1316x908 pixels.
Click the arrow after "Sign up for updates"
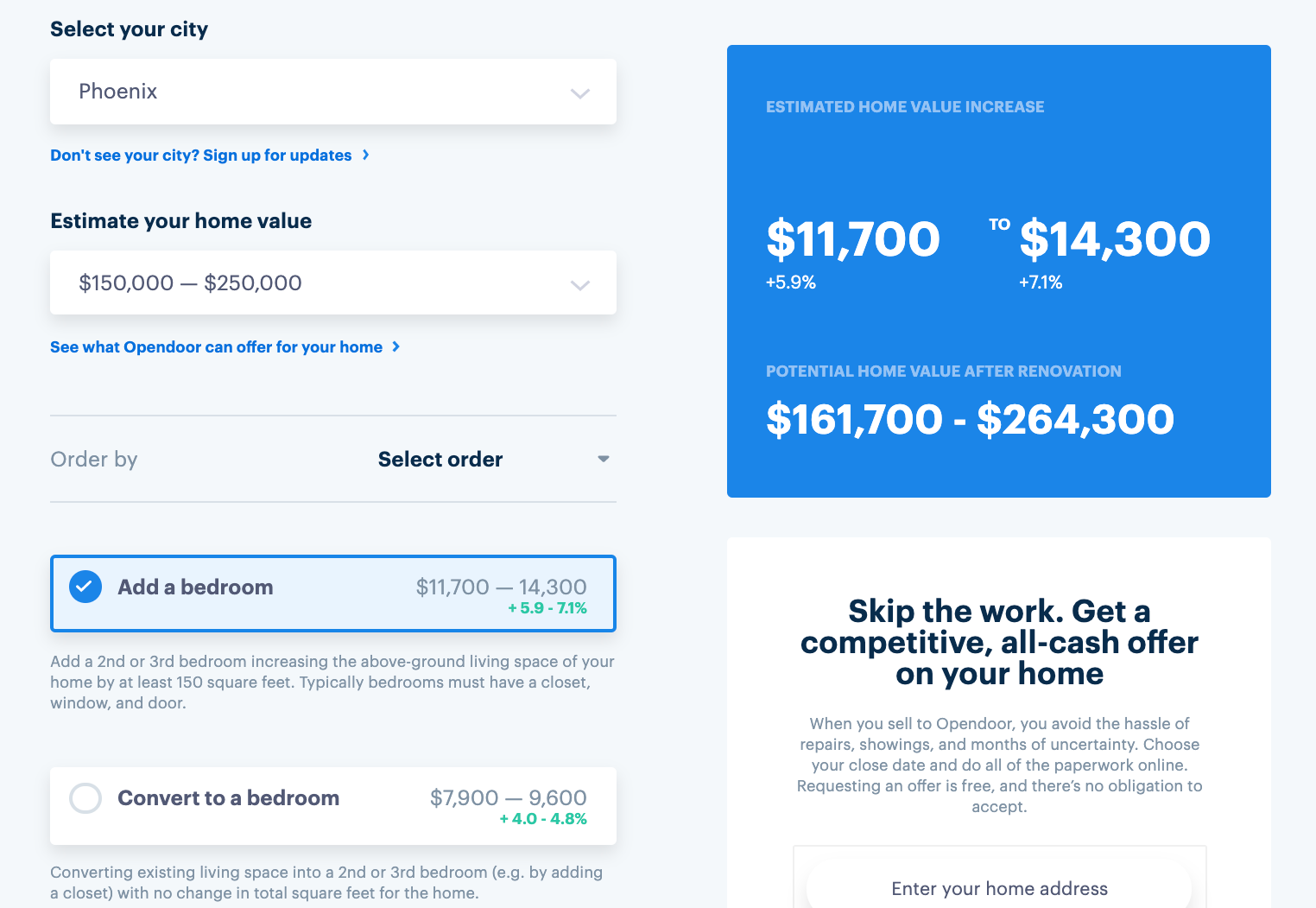click(x=366, y=156)
